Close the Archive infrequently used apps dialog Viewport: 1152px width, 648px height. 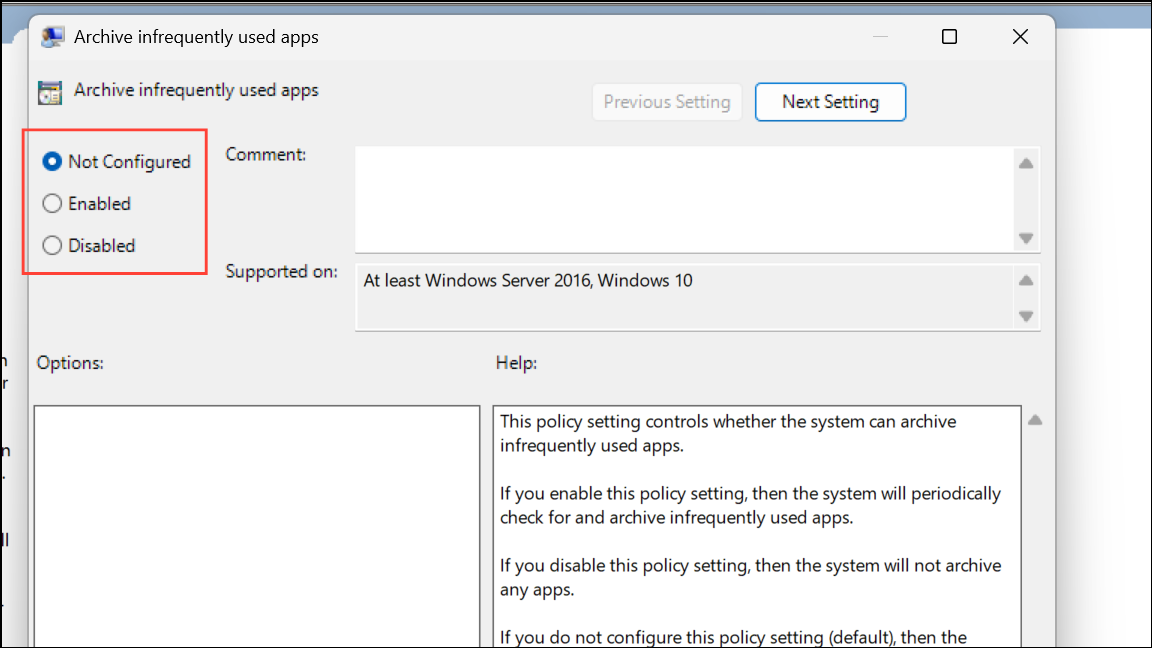1020,37
